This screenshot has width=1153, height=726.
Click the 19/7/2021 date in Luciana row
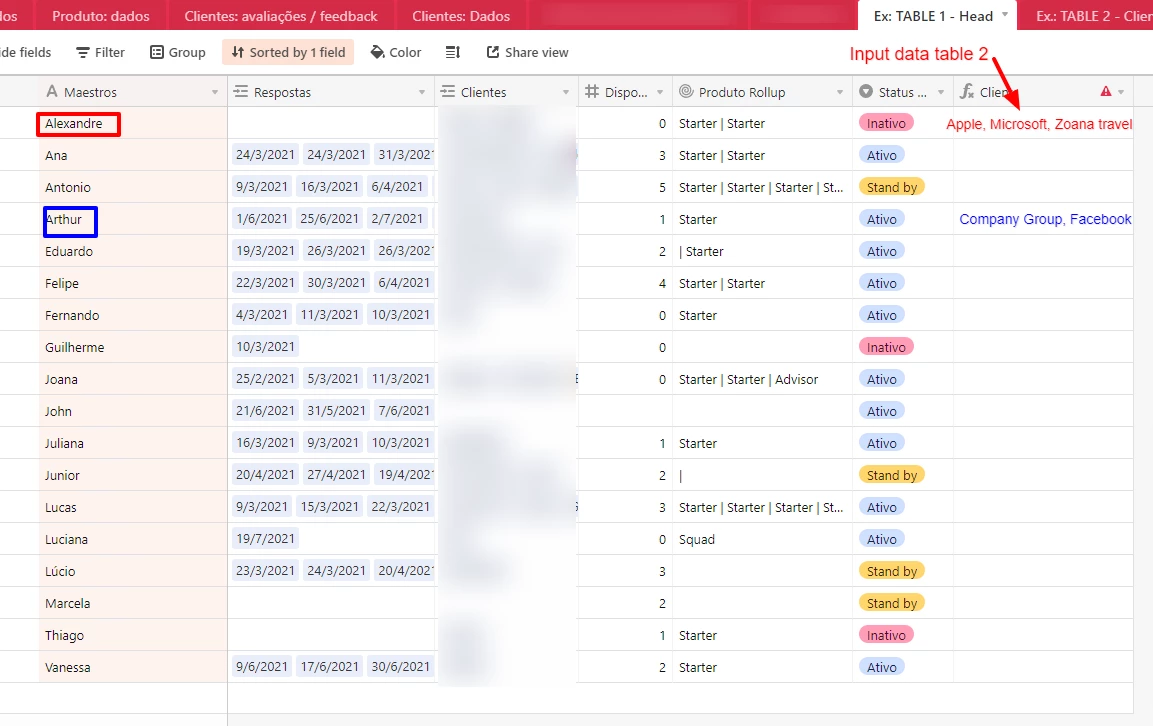[x=265, y=538]
